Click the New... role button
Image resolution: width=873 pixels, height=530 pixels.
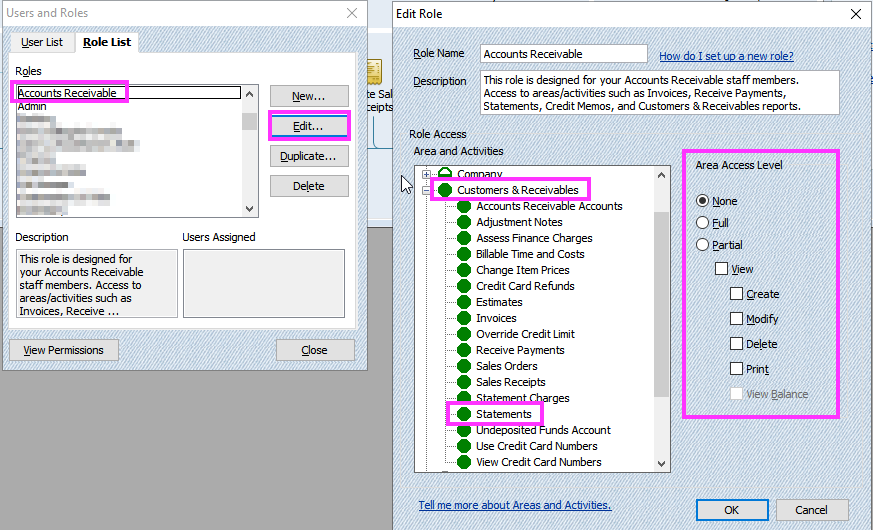click(309, 96)
